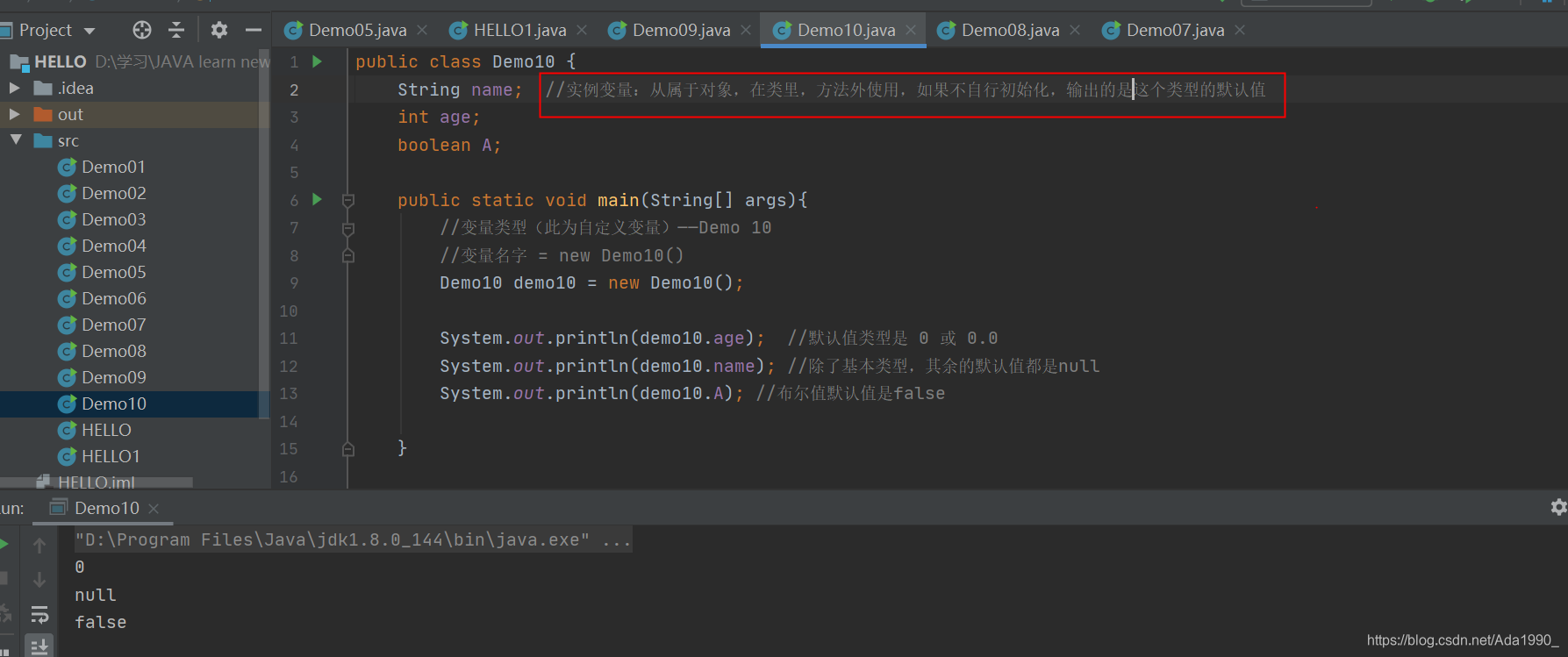Close the Demo07.java tab
The image size is (1568, 657).
click(x=1240, y=30)
